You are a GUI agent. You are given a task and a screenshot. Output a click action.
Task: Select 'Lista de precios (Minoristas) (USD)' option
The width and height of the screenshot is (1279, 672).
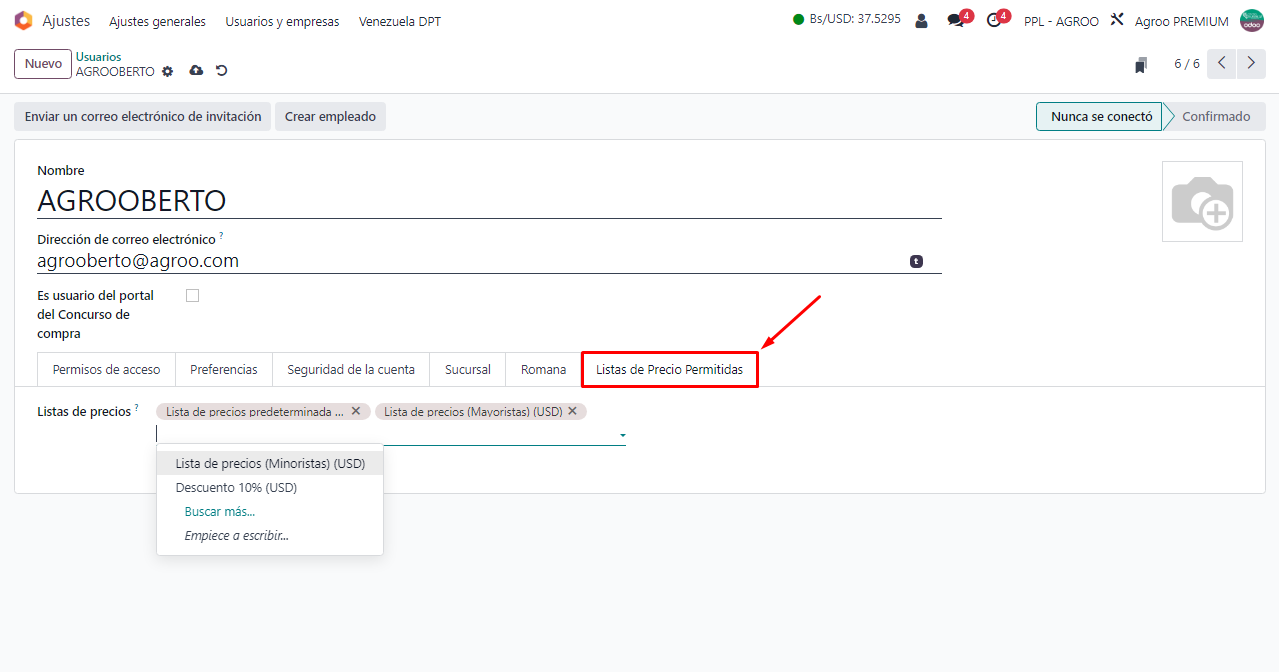[x=270, y=464]
